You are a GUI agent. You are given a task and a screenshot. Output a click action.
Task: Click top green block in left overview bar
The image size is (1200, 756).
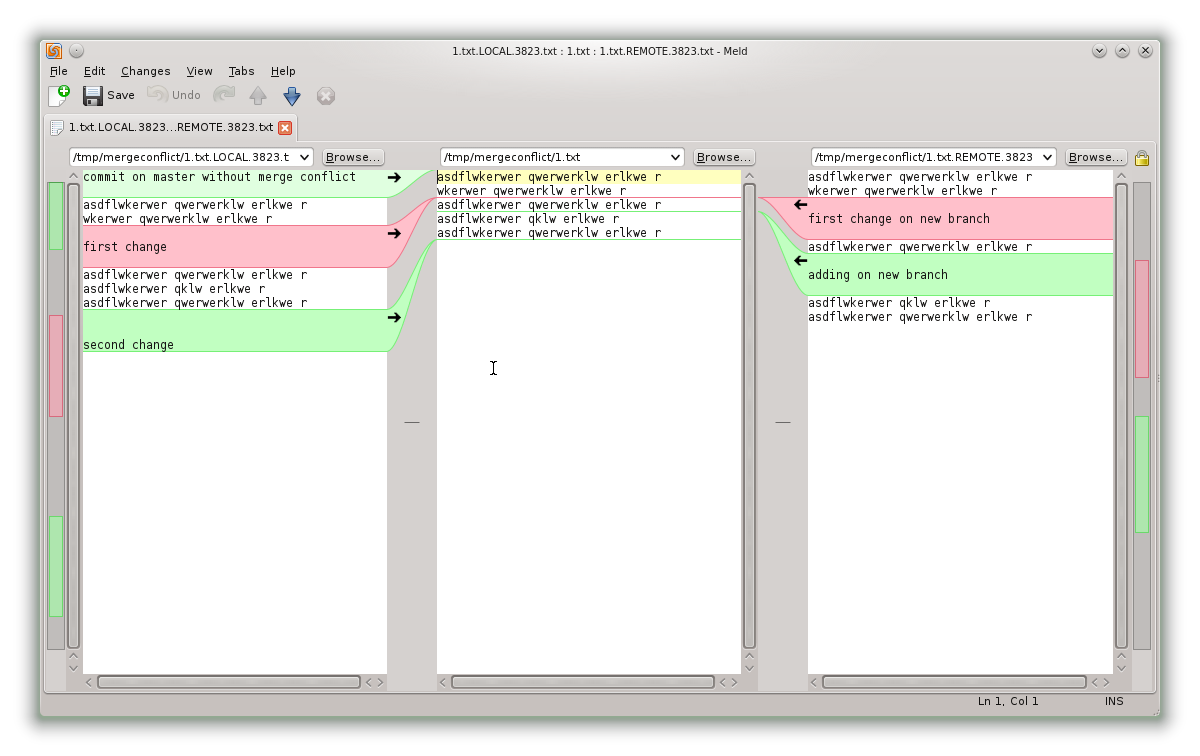(56, 215)
